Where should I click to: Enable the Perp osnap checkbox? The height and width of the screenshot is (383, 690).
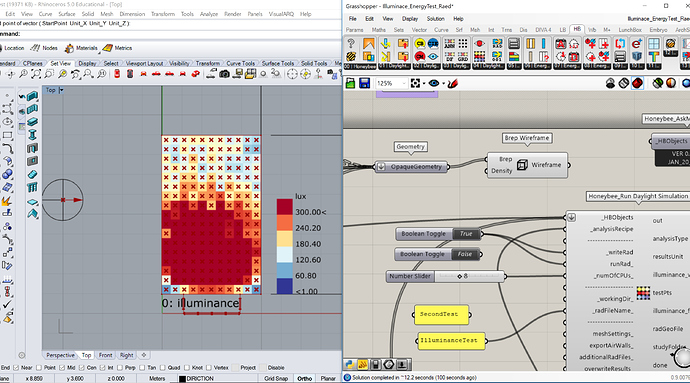[x=120, y=368]
